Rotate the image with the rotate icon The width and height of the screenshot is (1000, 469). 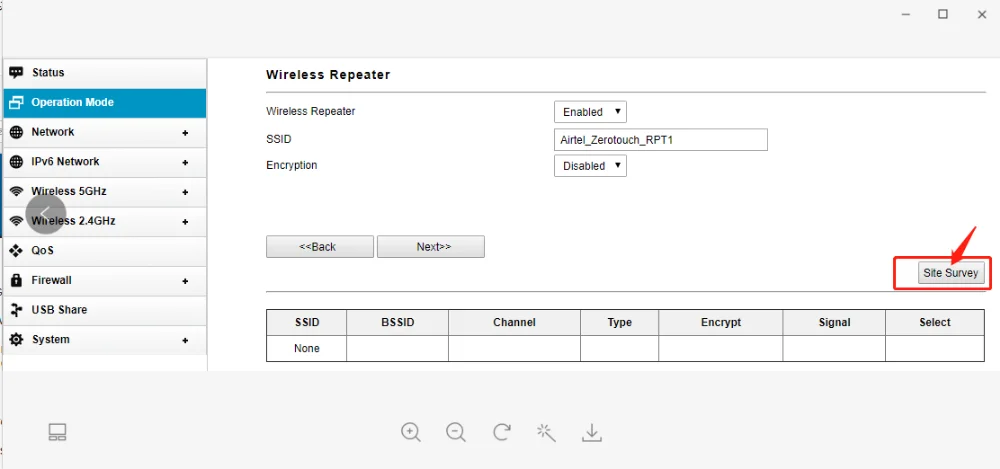(502, 432)
